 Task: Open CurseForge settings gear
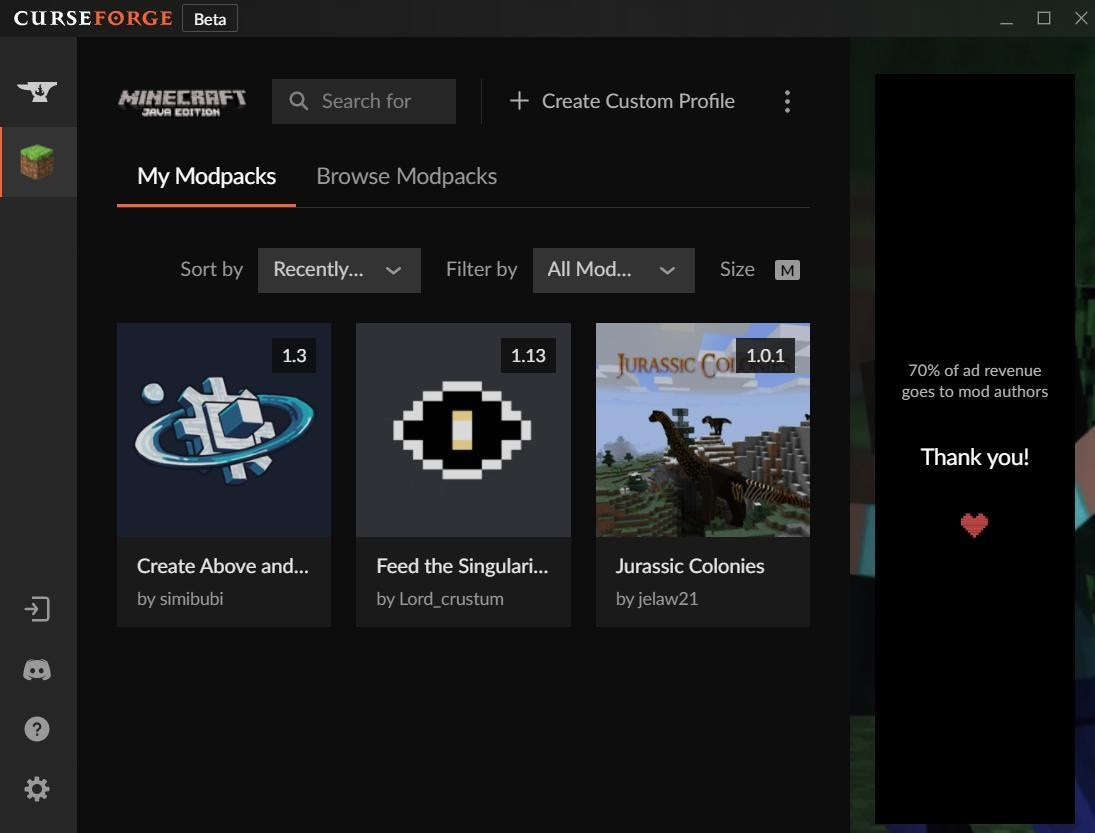[37, 789]
